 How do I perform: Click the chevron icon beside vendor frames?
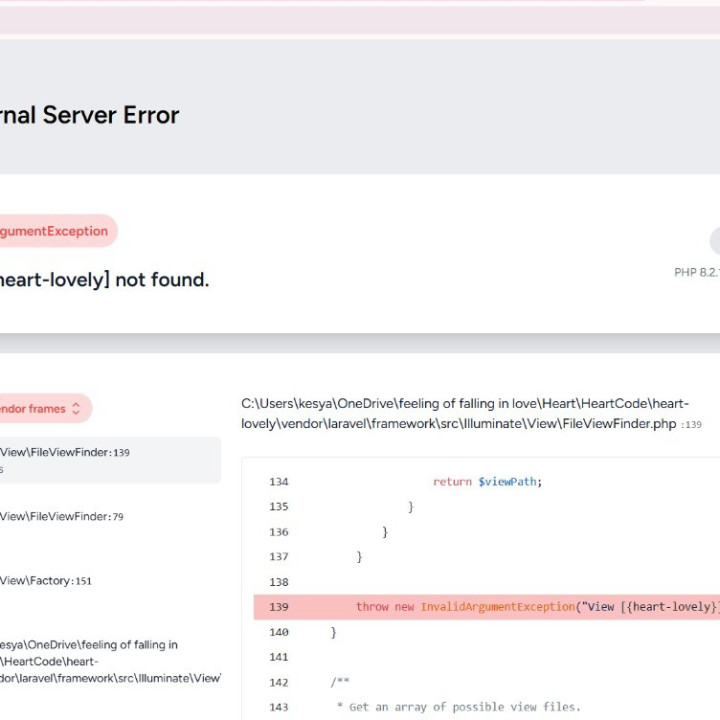(x=76, y=409)
